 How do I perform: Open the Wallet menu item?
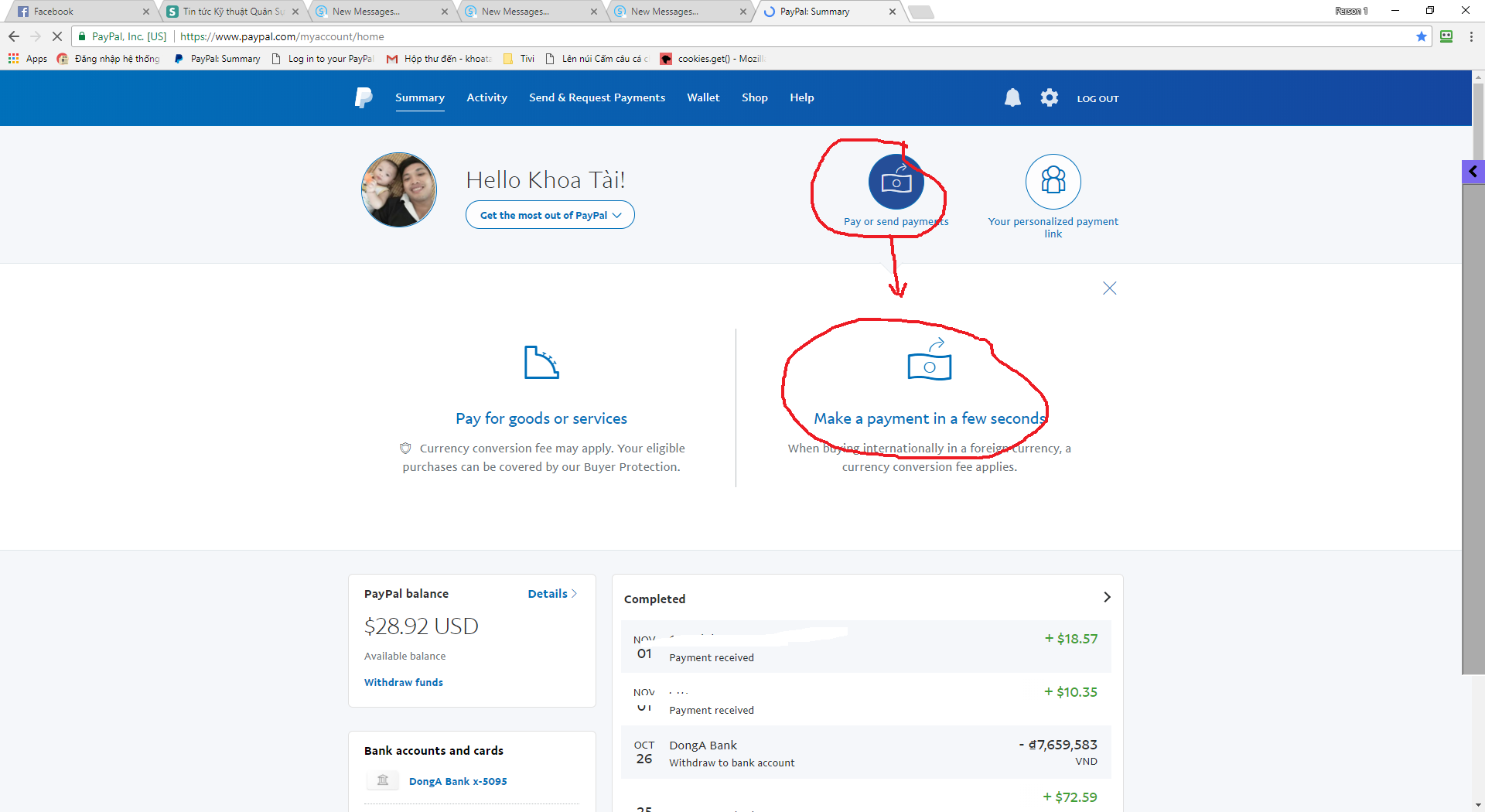click(703, 97)
